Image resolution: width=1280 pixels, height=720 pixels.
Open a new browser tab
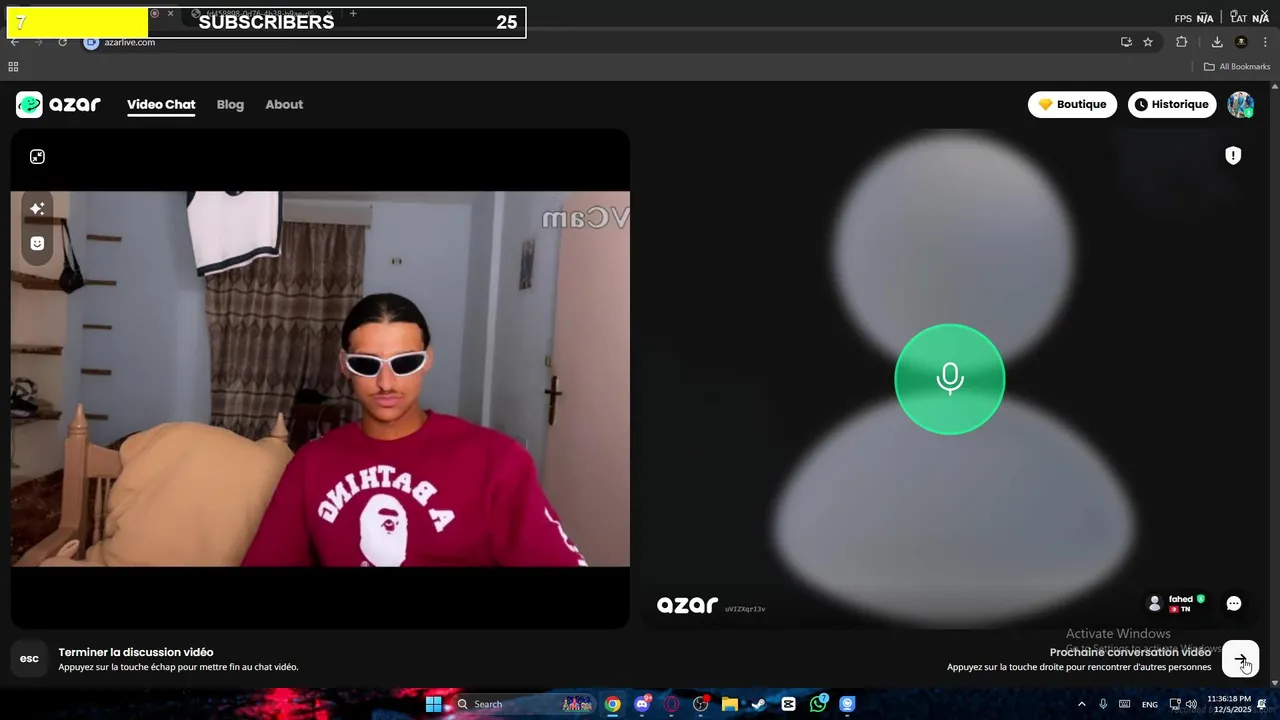[353, 14]
